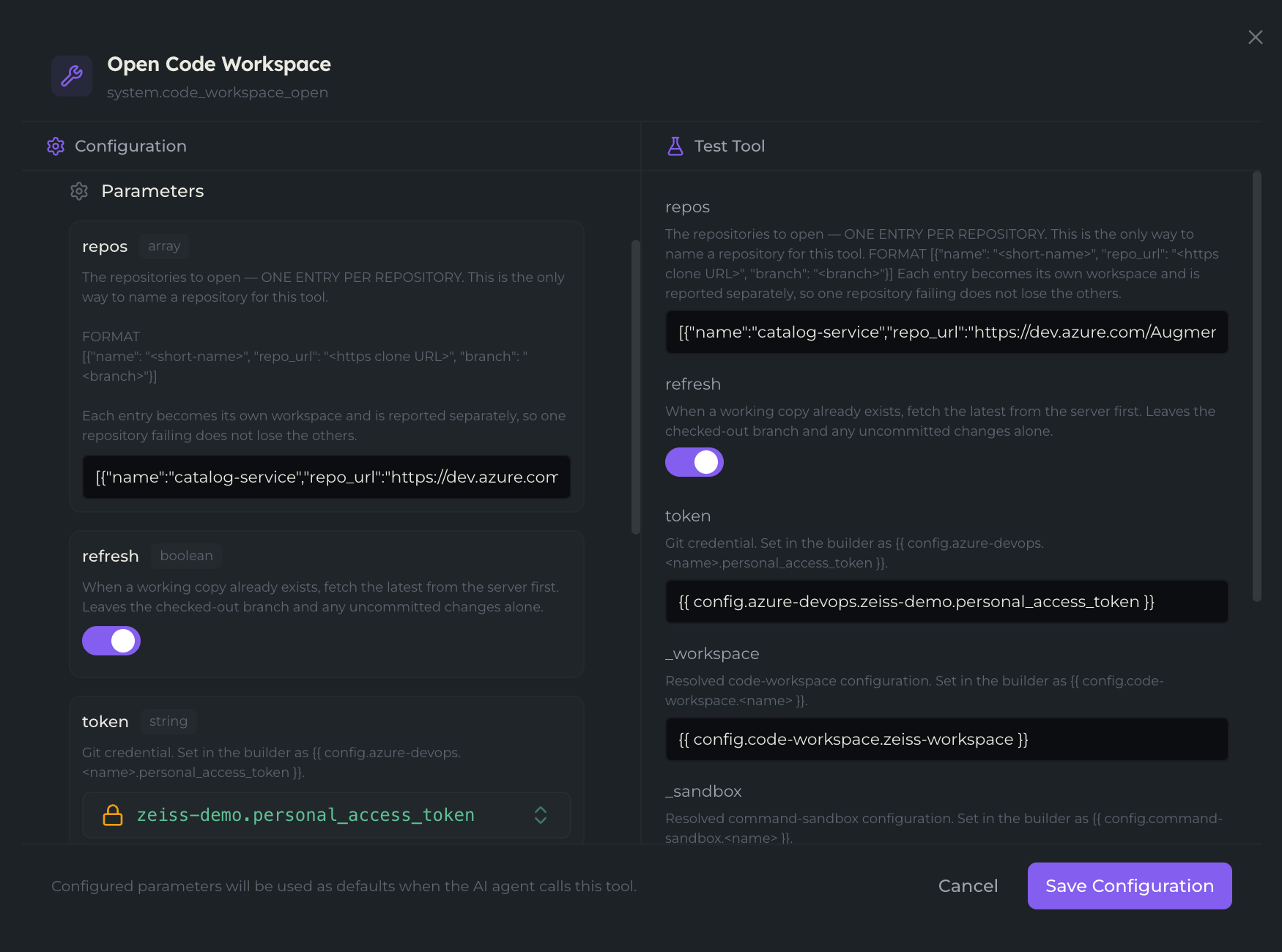Click the Parameters panel scrollbar
This screenshot has height=952, width=1282.
[636, 387]
